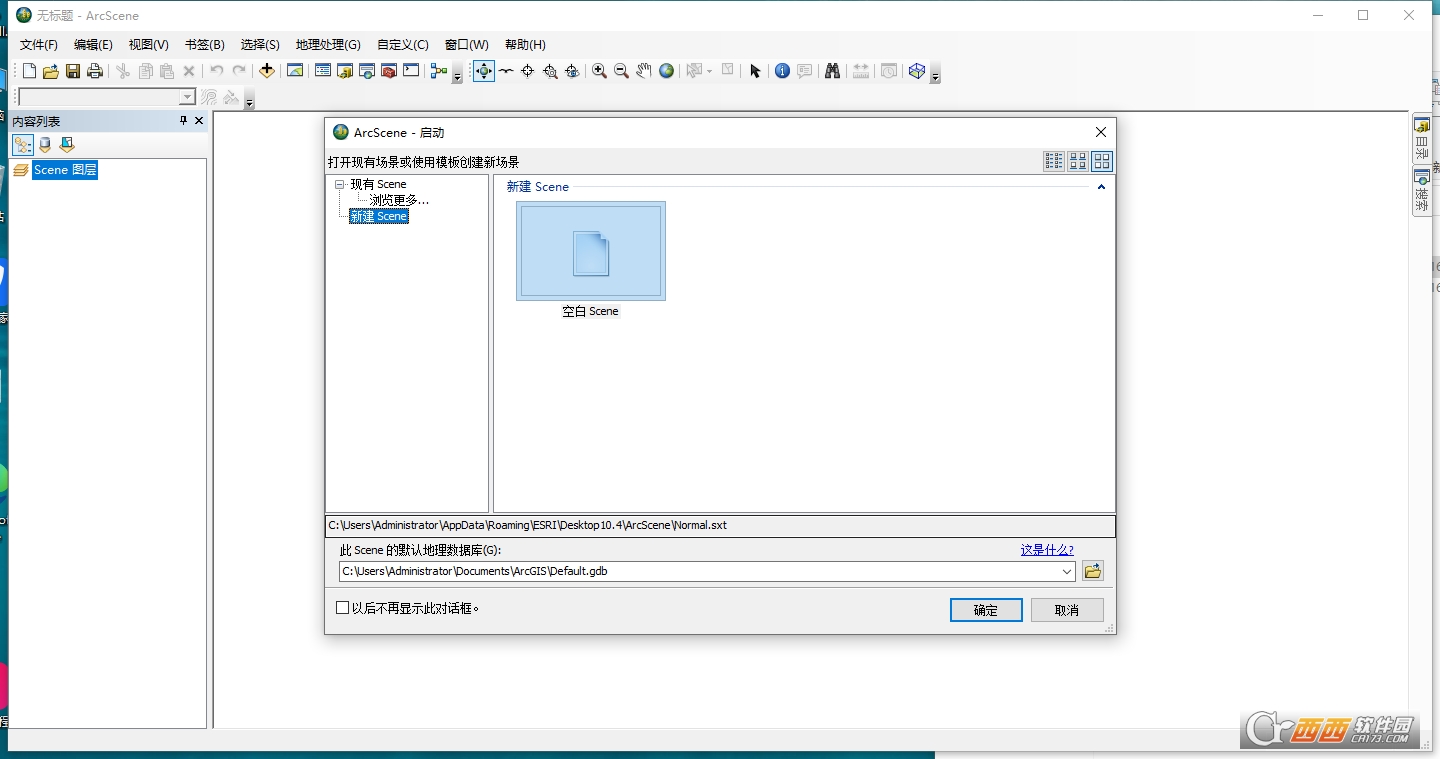Click the 确定 button
This screenshot has height=759, width=1440.
986,610
